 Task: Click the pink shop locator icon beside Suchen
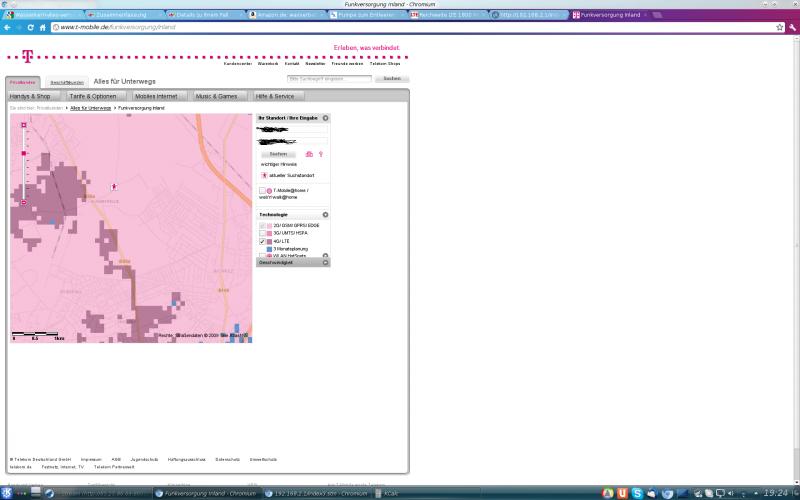pyautogui.click(x=309, y=154)
